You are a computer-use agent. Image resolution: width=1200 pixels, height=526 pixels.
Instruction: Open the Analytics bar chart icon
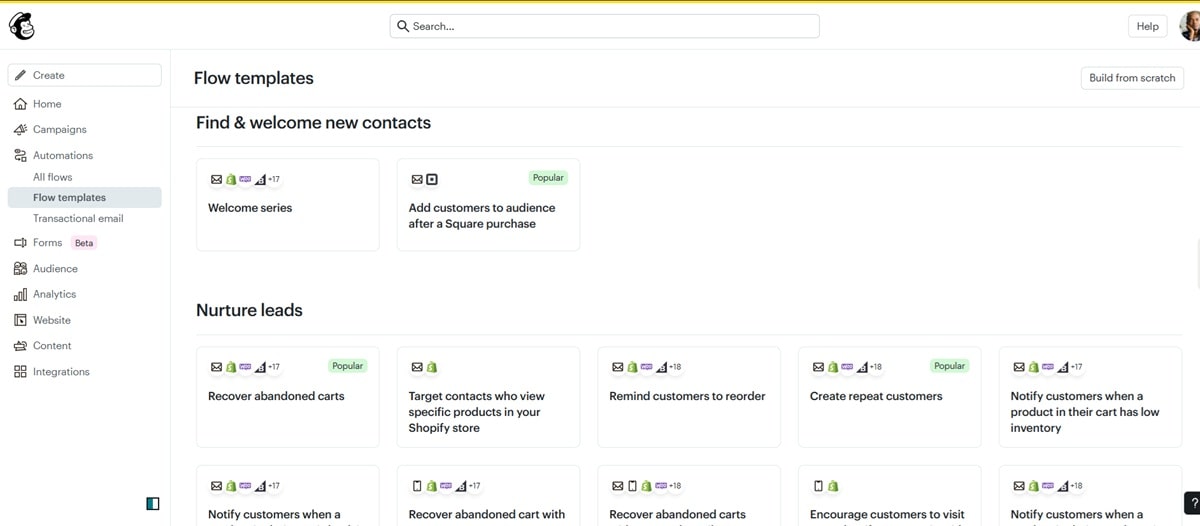pyautogui.click(x=20, y=295)
